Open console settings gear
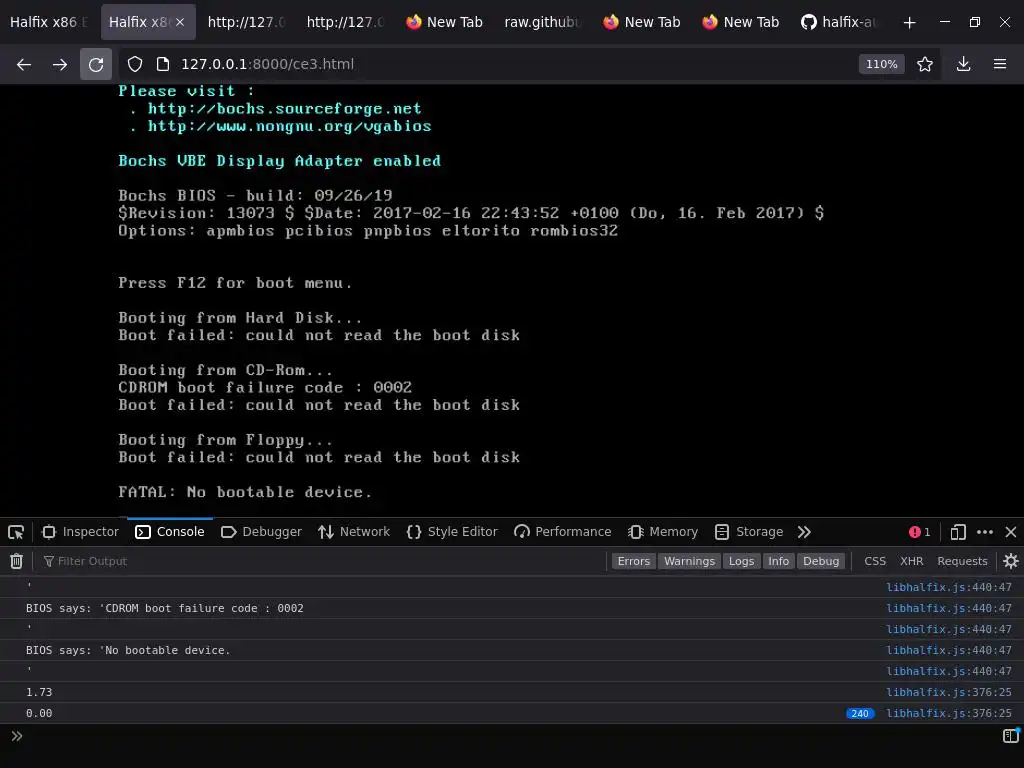The image size is (1024, 768). 1011,561
